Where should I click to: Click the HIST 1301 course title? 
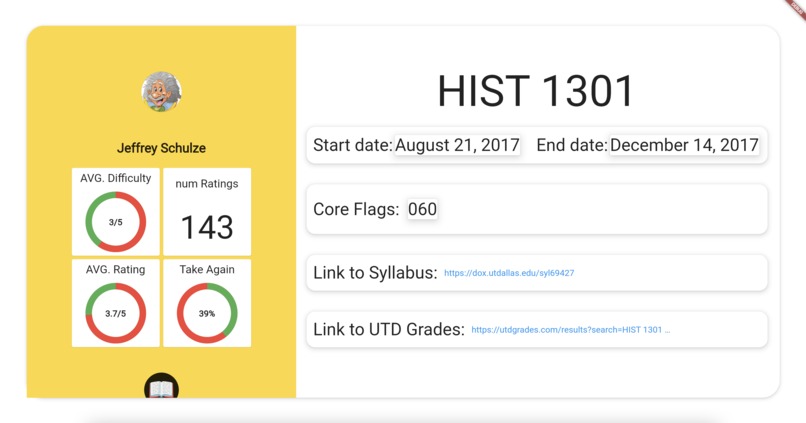point(535,91)
